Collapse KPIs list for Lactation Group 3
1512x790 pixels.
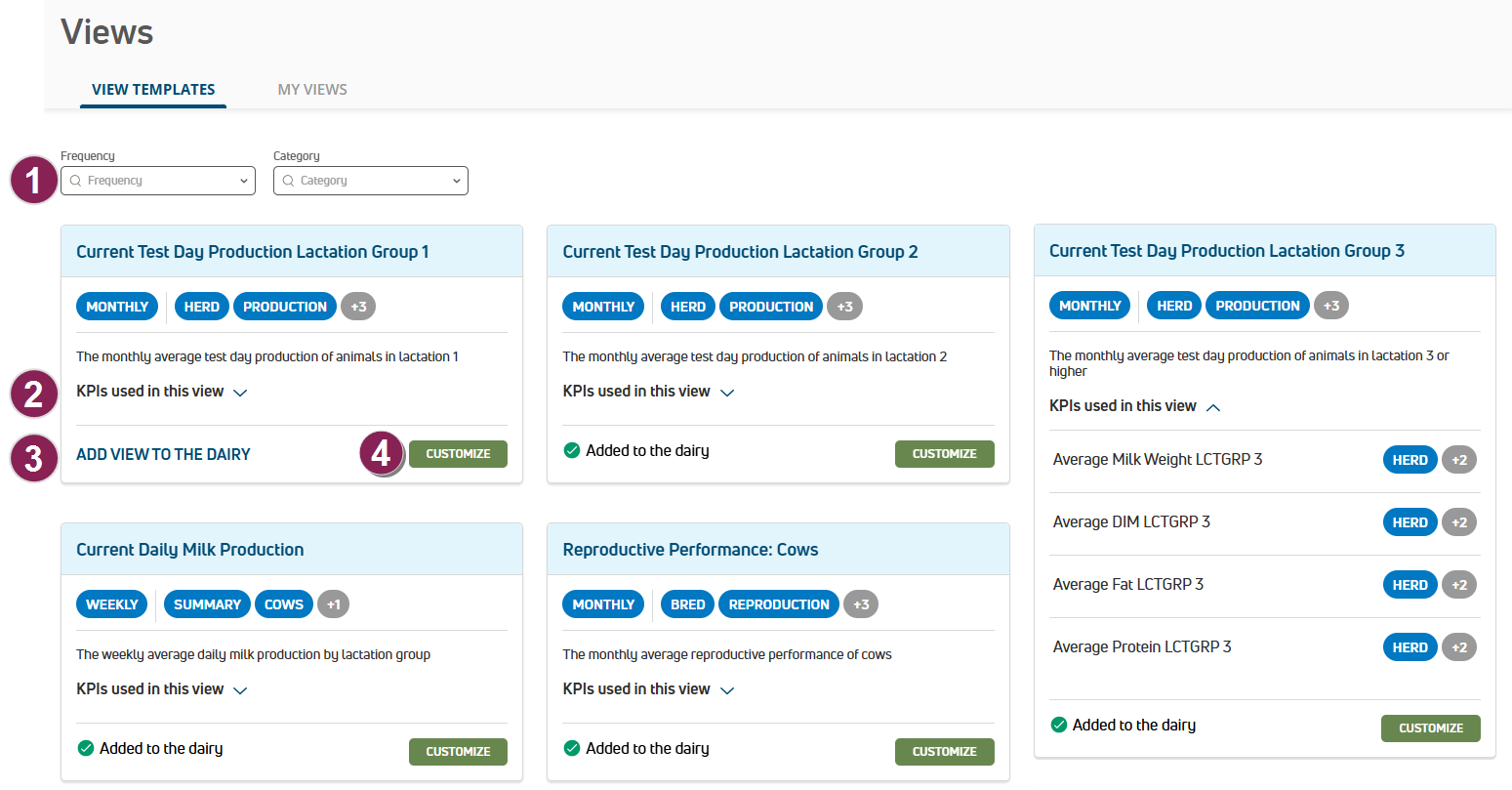[x=1134, y=406]
